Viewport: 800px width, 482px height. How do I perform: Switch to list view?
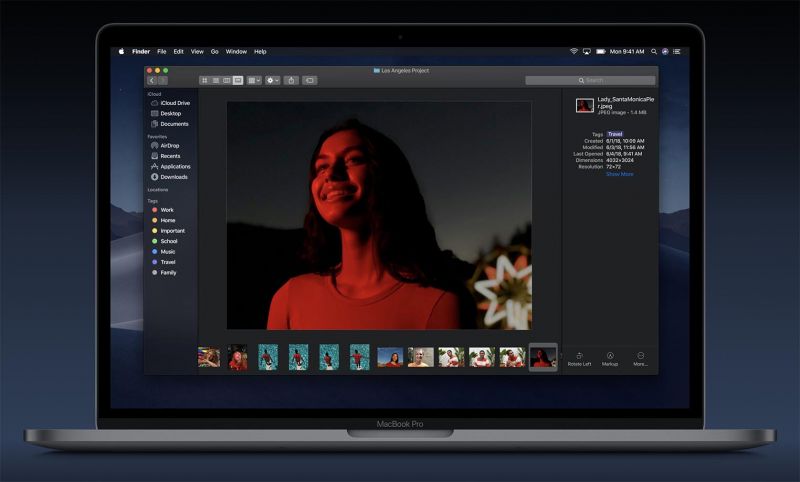click(216, 81)
